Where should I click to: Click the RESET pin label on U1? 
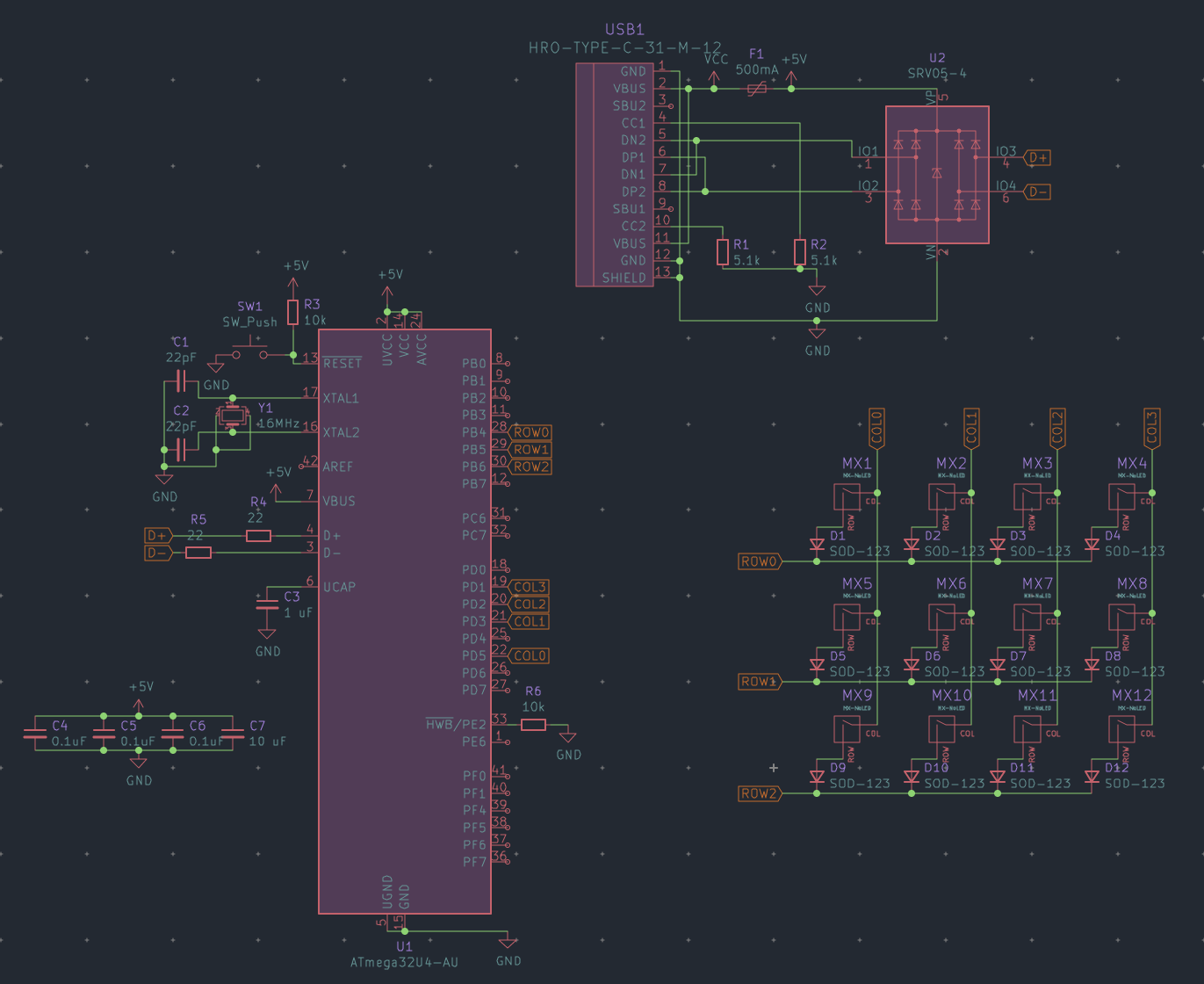[x=342, y=364]
